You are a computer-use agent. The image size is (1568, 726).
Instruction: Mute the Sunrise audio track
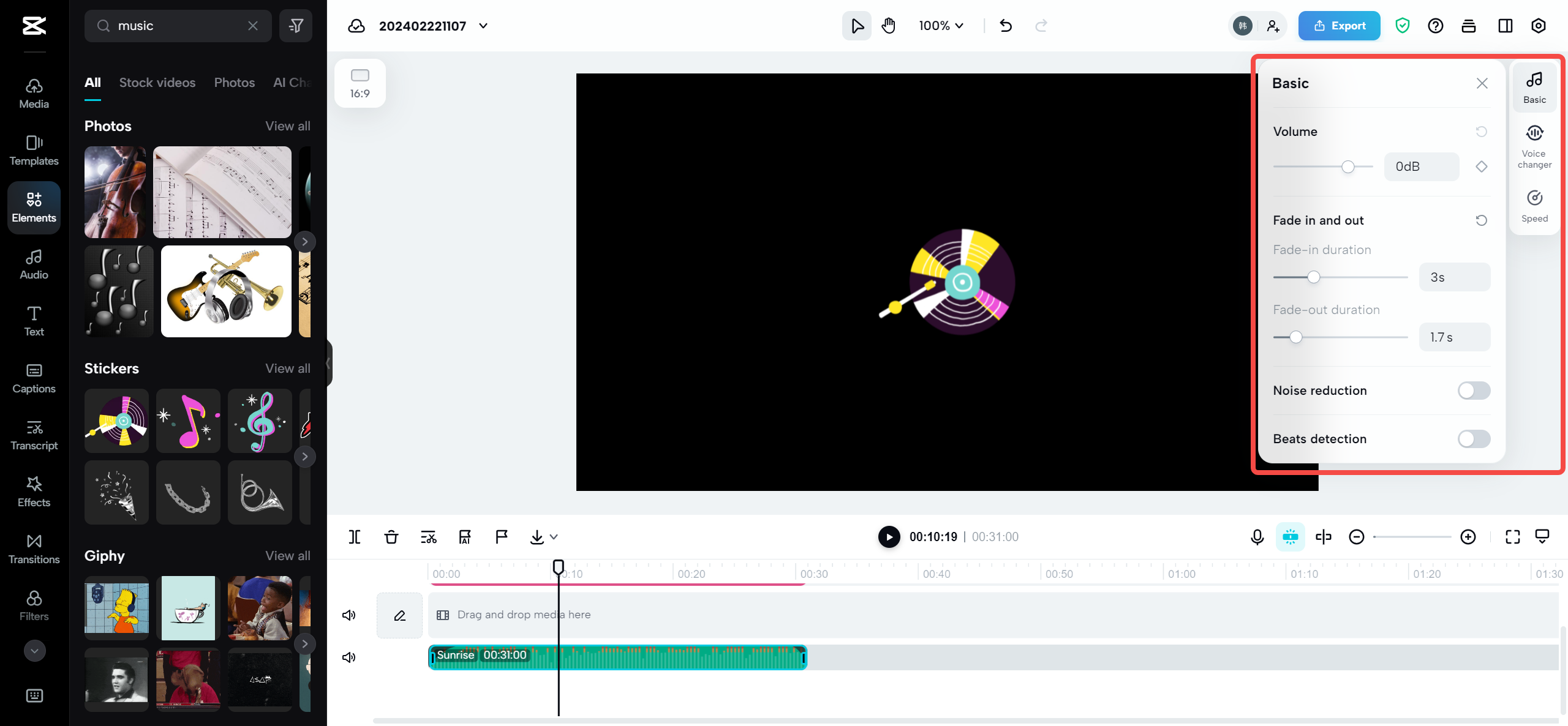(x=349, y=657)
